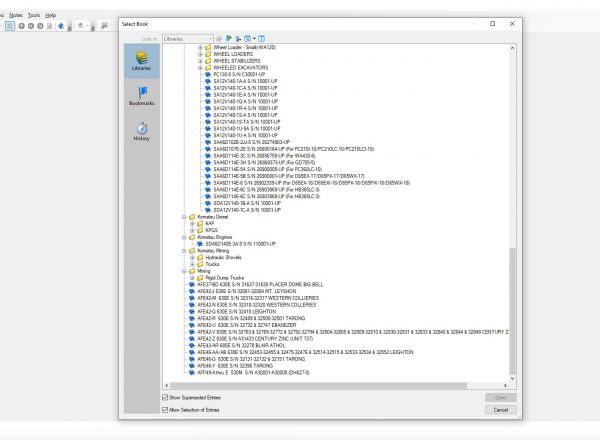Click the view mode toolbar icon
The height and width of the screenshot is (440, 600).
pos(248,39)
